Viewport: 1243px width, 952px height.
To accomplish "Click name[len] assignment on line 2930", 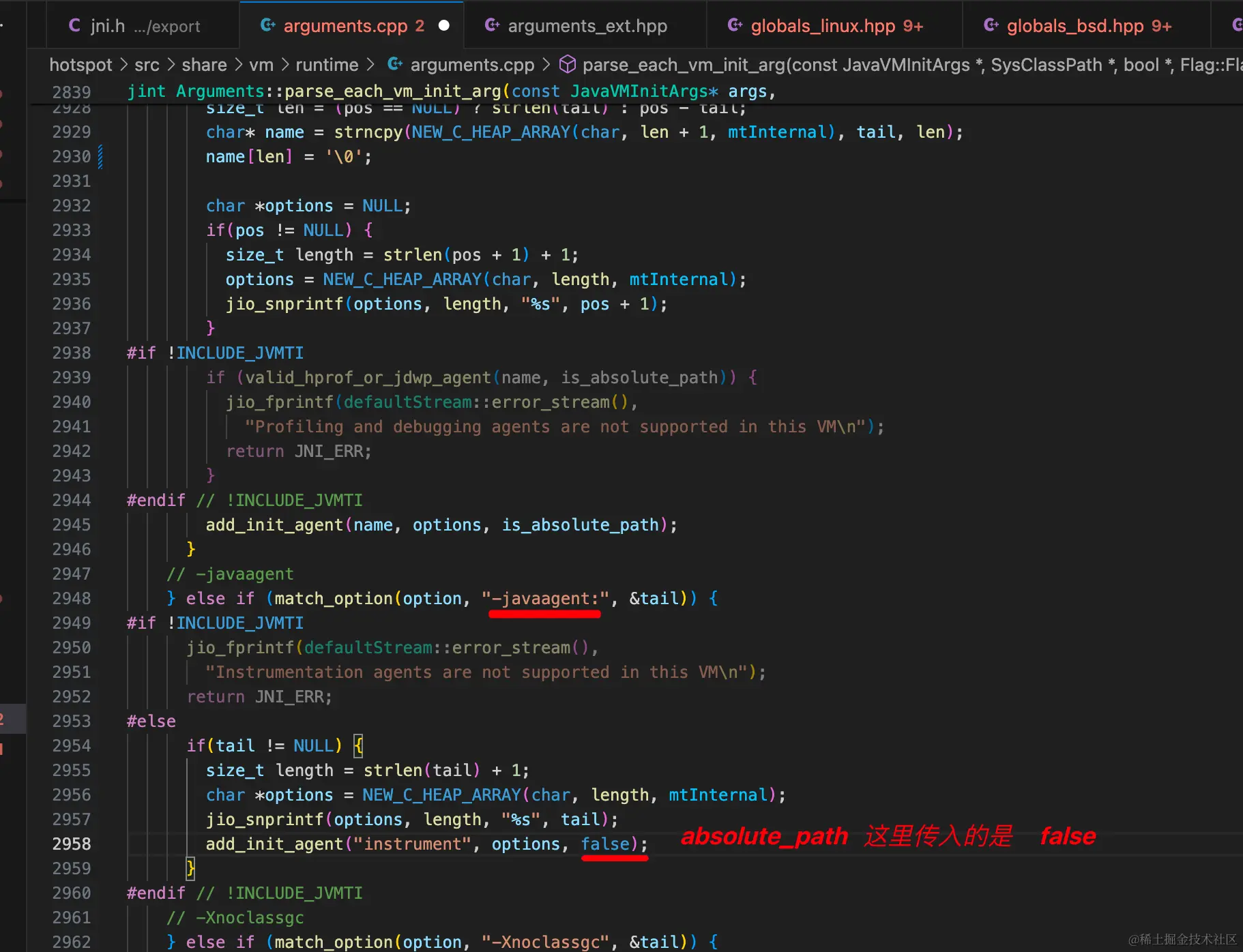I will (289, 157).
